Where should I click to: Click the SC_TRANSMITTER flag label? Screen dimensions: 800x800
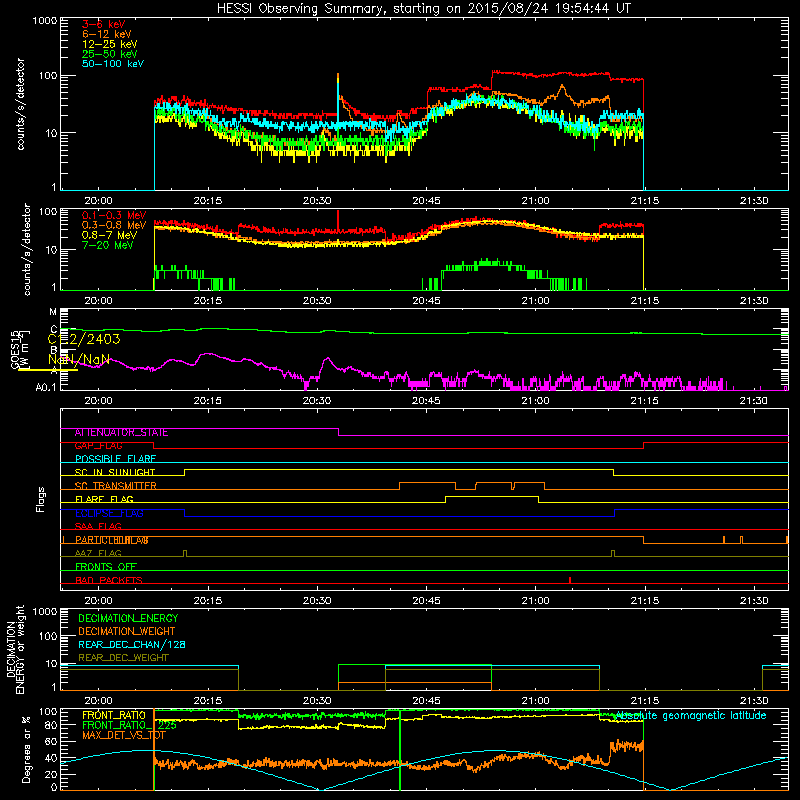pos(115,486)
